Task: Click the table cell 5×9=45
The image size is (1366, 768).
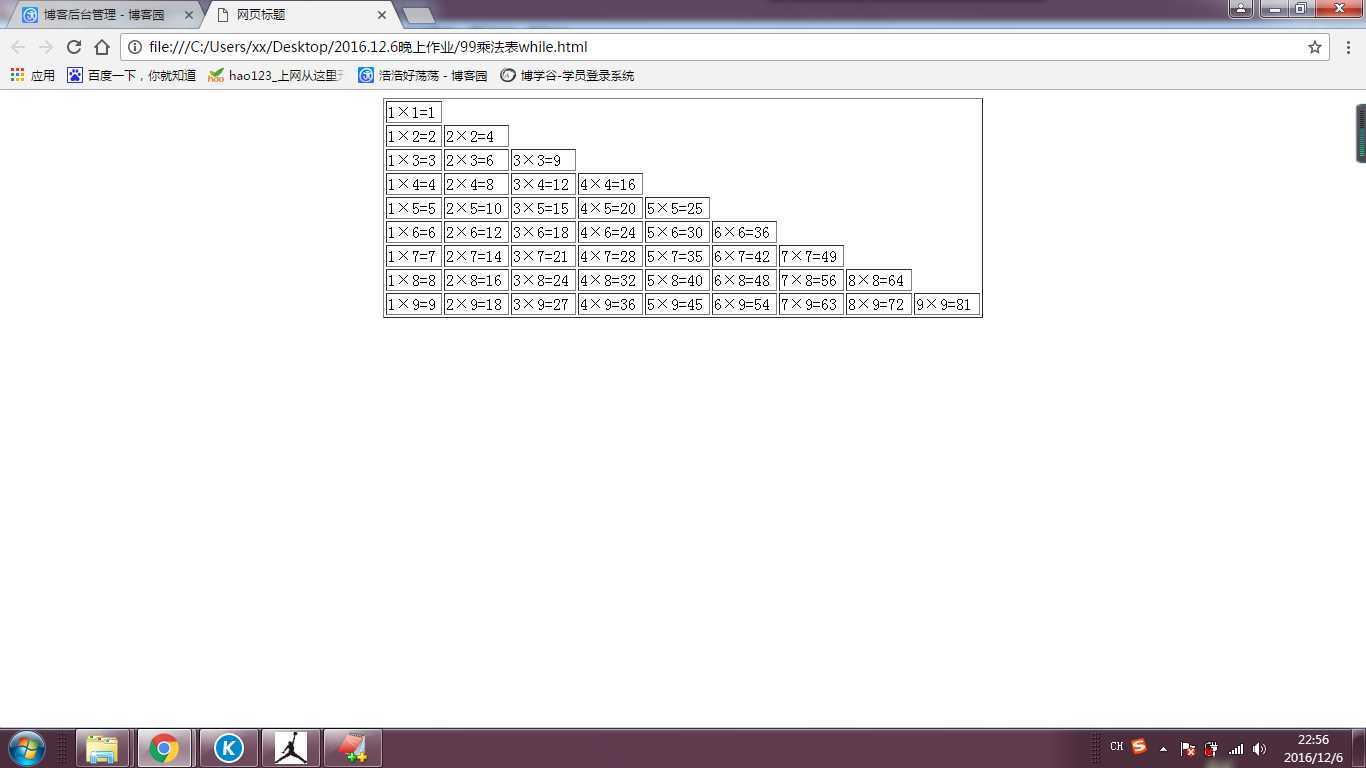Action: (x=677, y=304)
